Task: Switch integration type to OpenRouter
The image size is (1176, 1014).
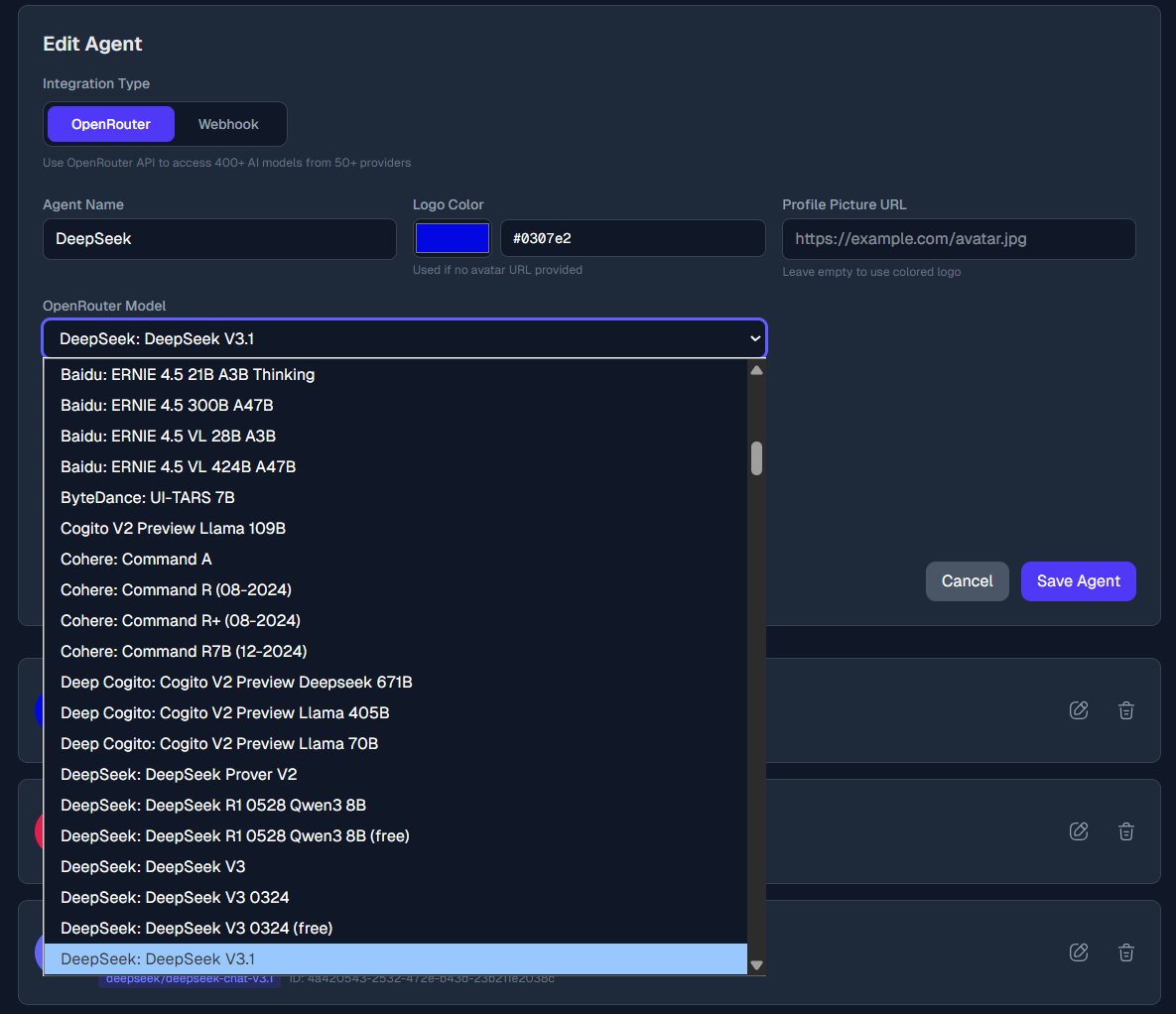Action: click(x=111, y=124)
